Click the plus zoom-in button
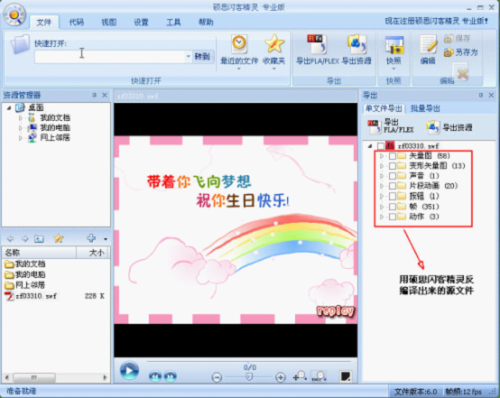This screenshot has height=398, width=500. pos(280,377)
